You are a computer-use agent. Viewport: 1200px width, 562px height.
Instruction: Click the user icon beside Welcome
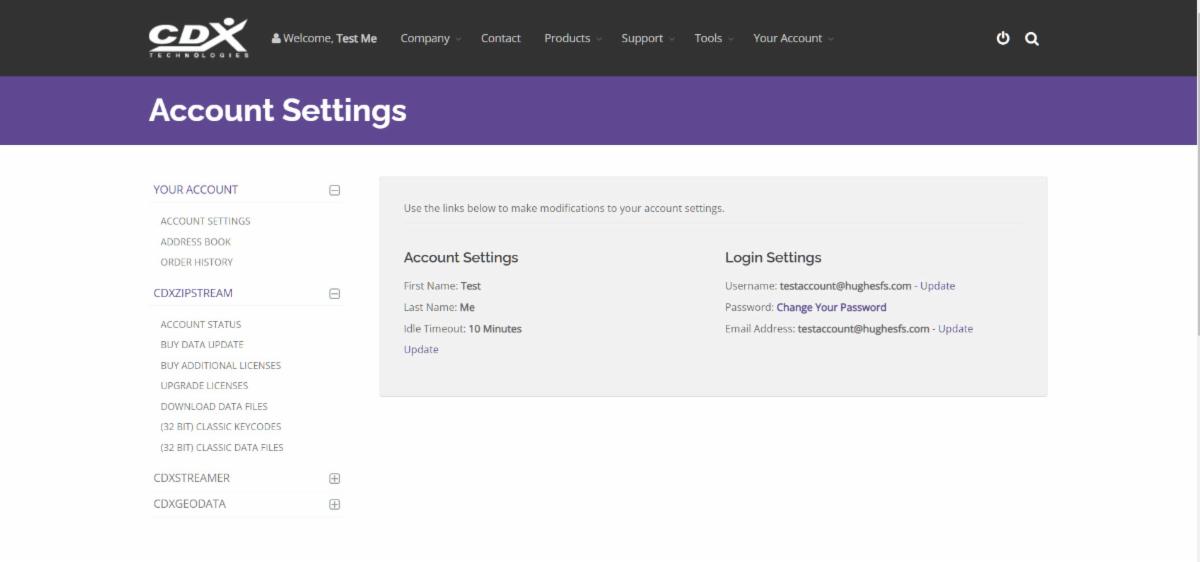pos(276,38)
